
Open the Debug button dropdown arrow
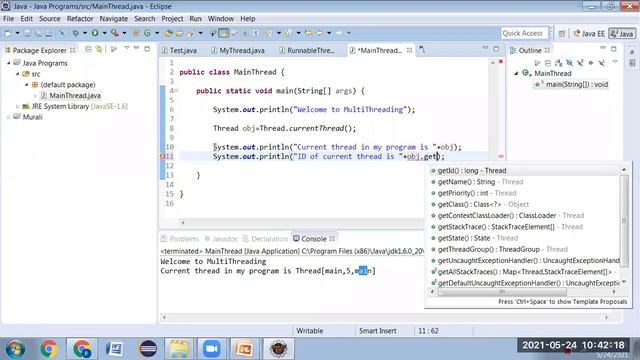[x=85, y=33]
